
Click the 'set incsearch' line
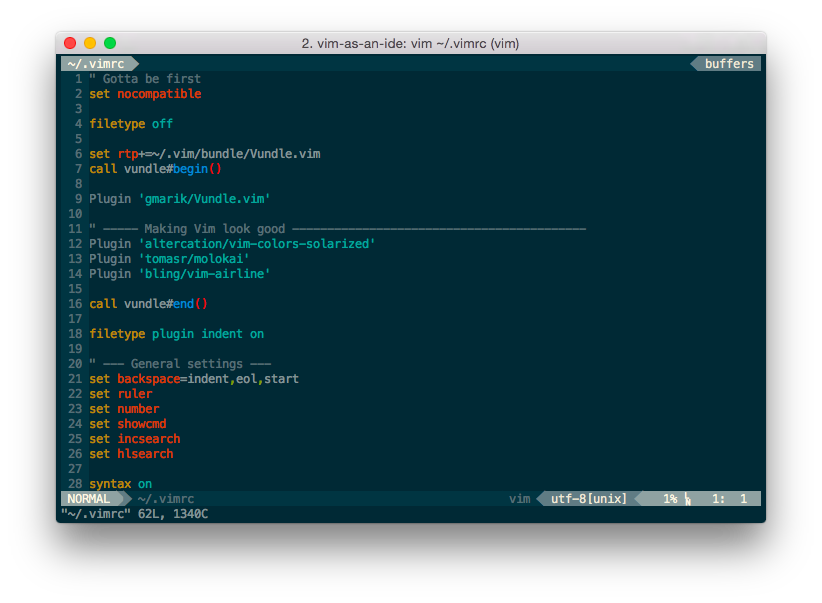pos(135,439)
